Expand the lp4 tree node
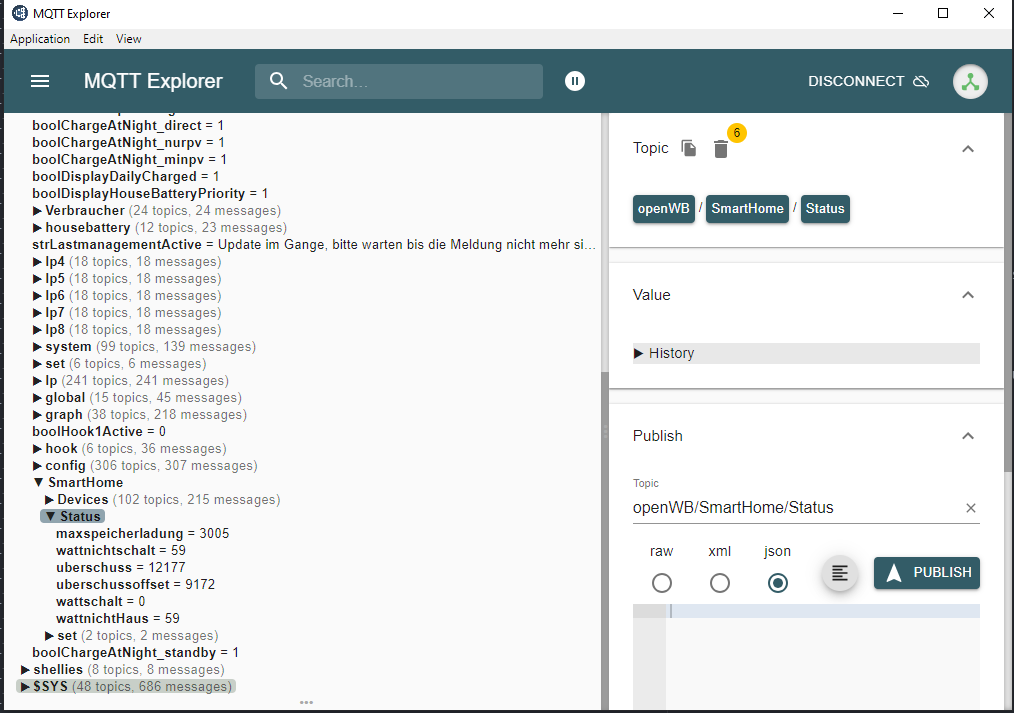 click(x=38, y=262)
